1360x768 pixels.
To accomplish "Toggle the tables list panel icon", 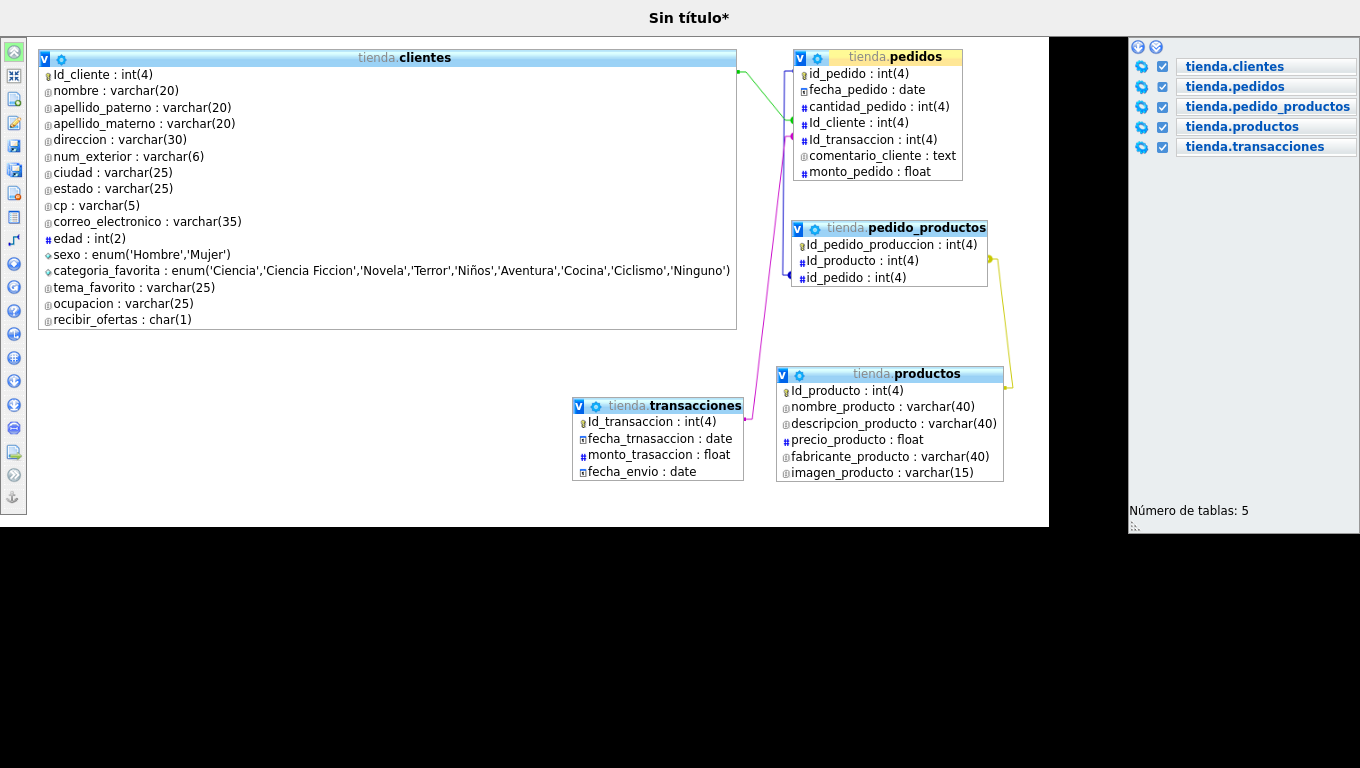I will pyautogui.click(x=14, y=52).
